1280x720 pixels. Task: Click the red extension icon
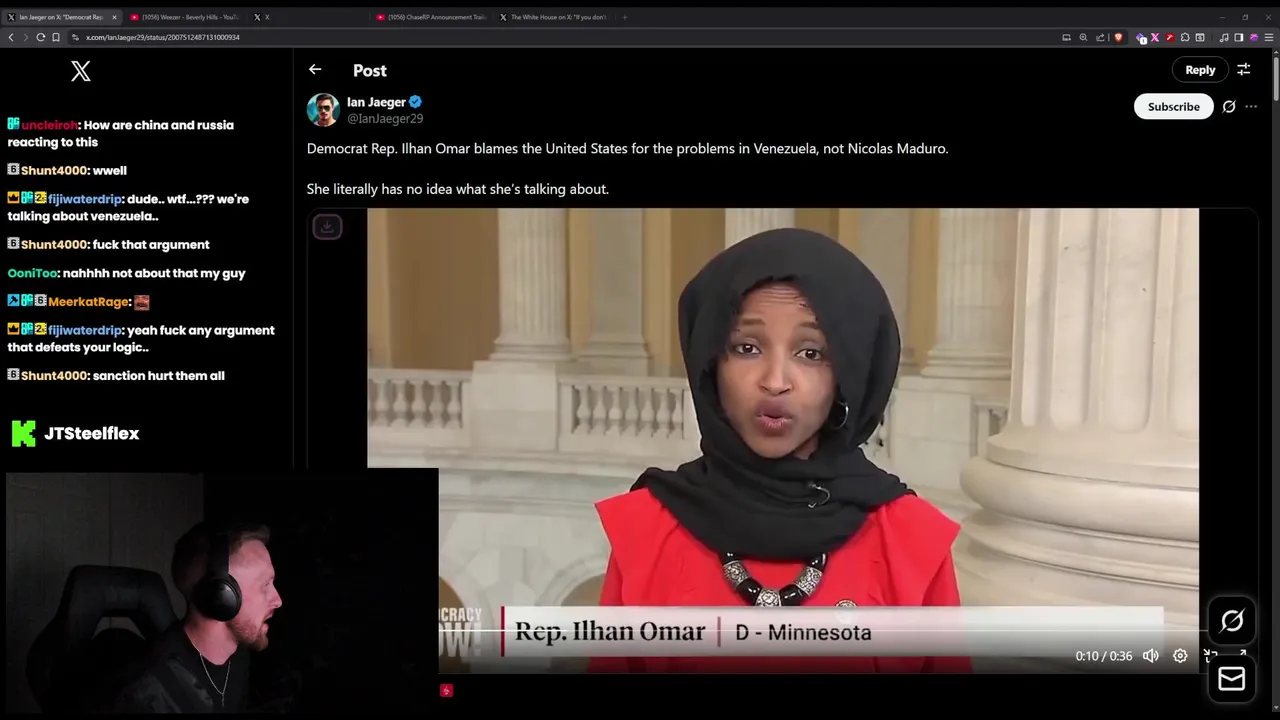tap(1170, 37)
